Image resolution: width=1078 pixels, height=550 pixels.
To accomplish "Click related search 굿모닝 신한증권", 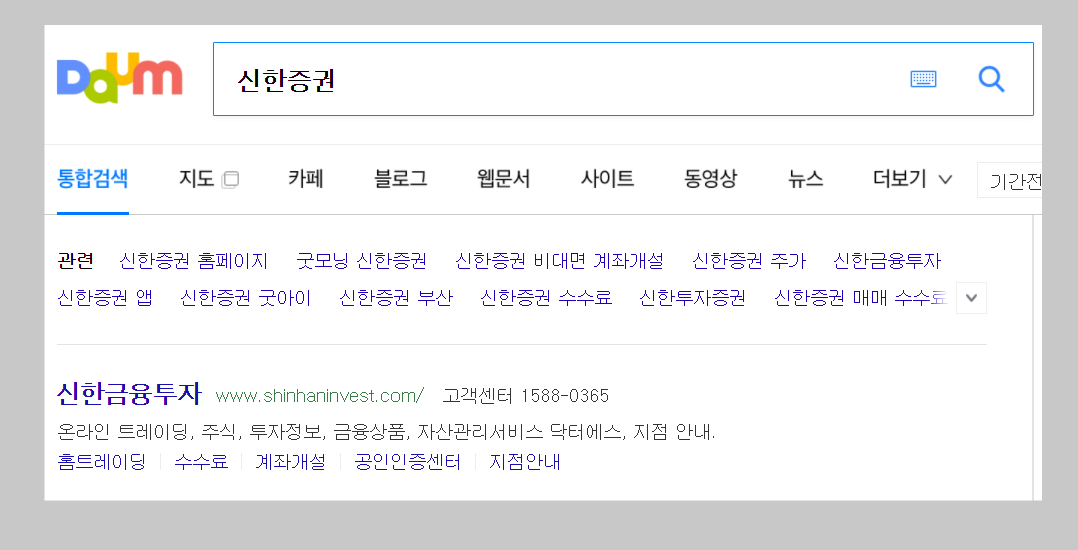I will point(362,261).
